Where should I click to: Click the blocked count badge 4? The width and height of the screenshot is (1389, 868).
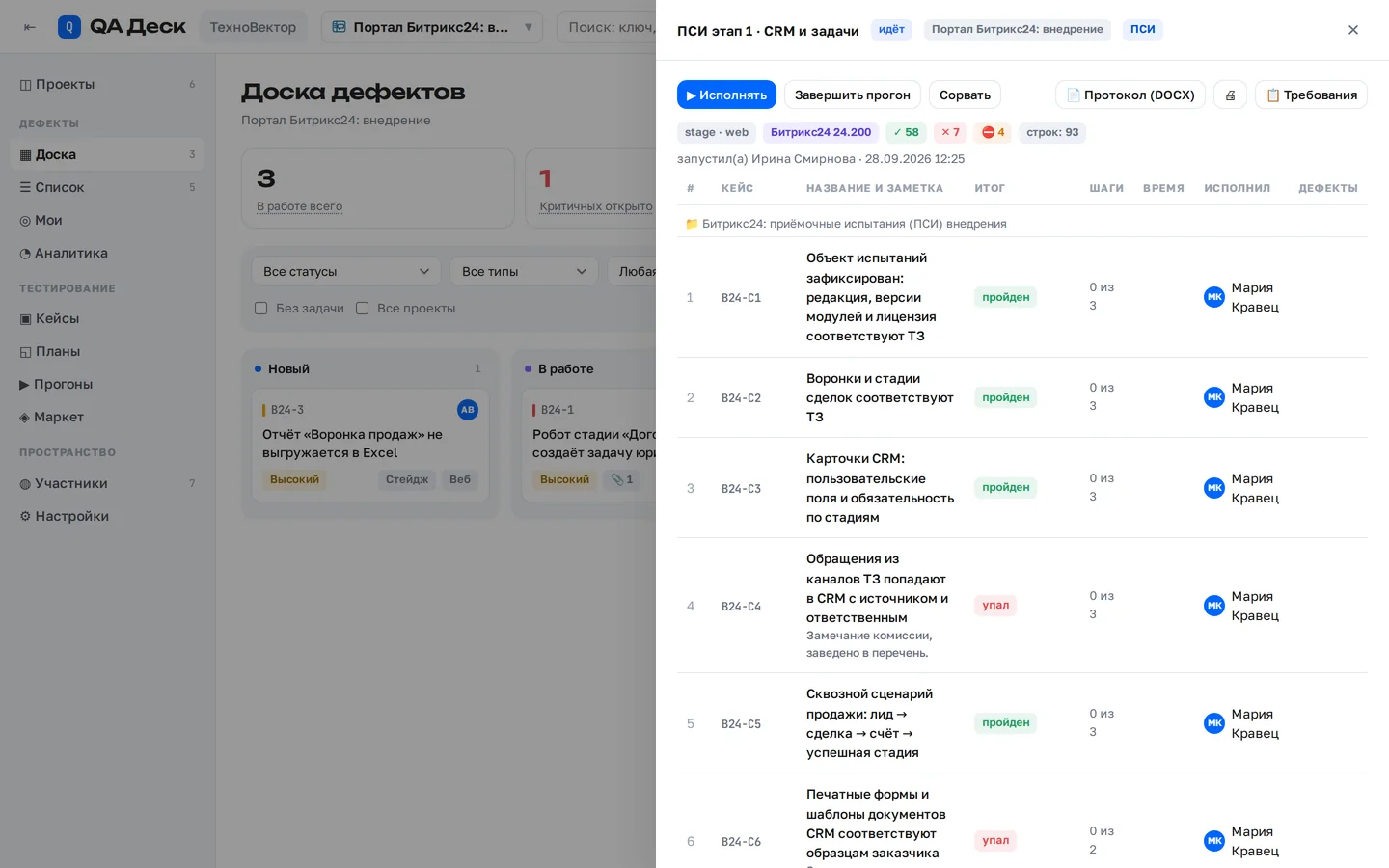pyautogui.click(x=993, y=132)
